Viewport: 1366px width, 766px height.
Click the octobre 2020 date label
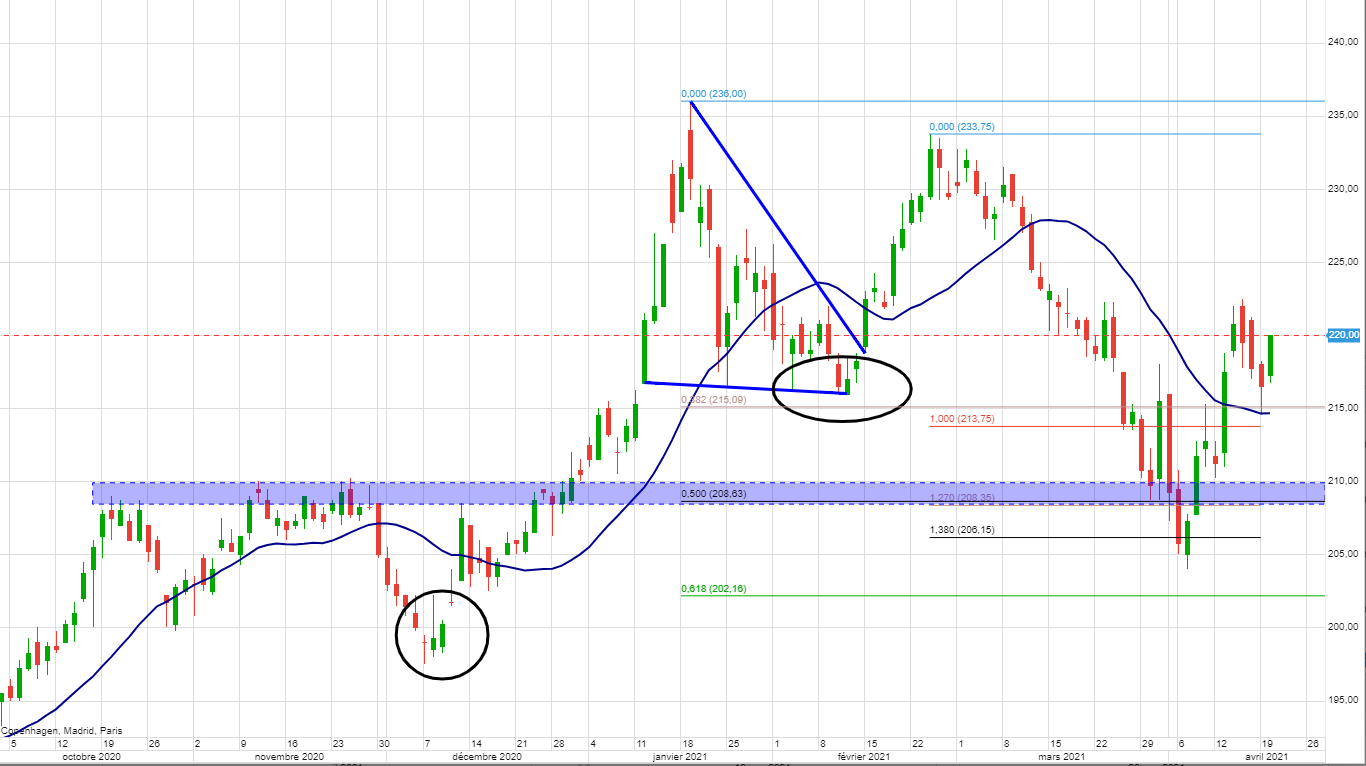point(93,757)
